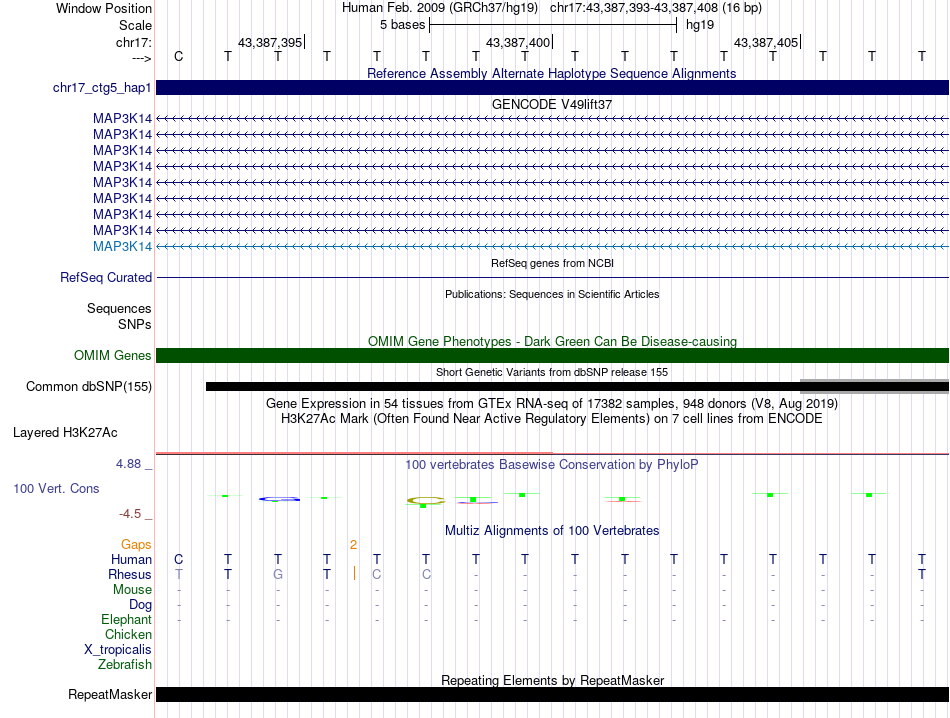Click the X_tropicalis alignment row label
Image resolution: width=950 pixels, height=718 pixels.
(x=118, y=650)
